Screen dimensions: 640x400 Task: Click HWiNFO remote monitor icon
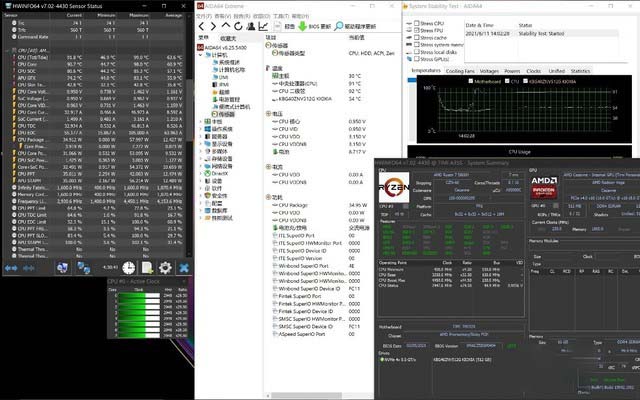click(x=62, y=268)
